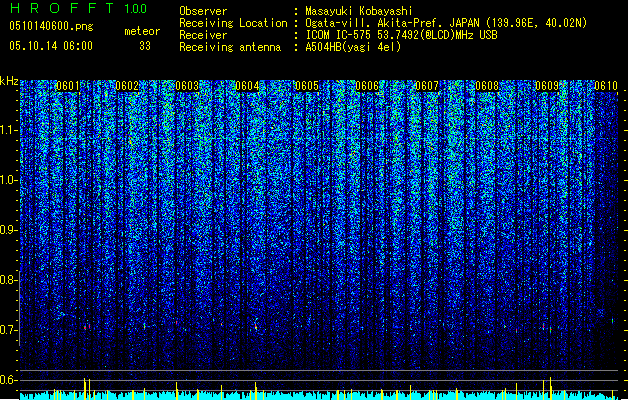Screen dimensions: 629x400
Task: Select the 0604 time marker
Action: pyautogui.click(x=247, y=86)
